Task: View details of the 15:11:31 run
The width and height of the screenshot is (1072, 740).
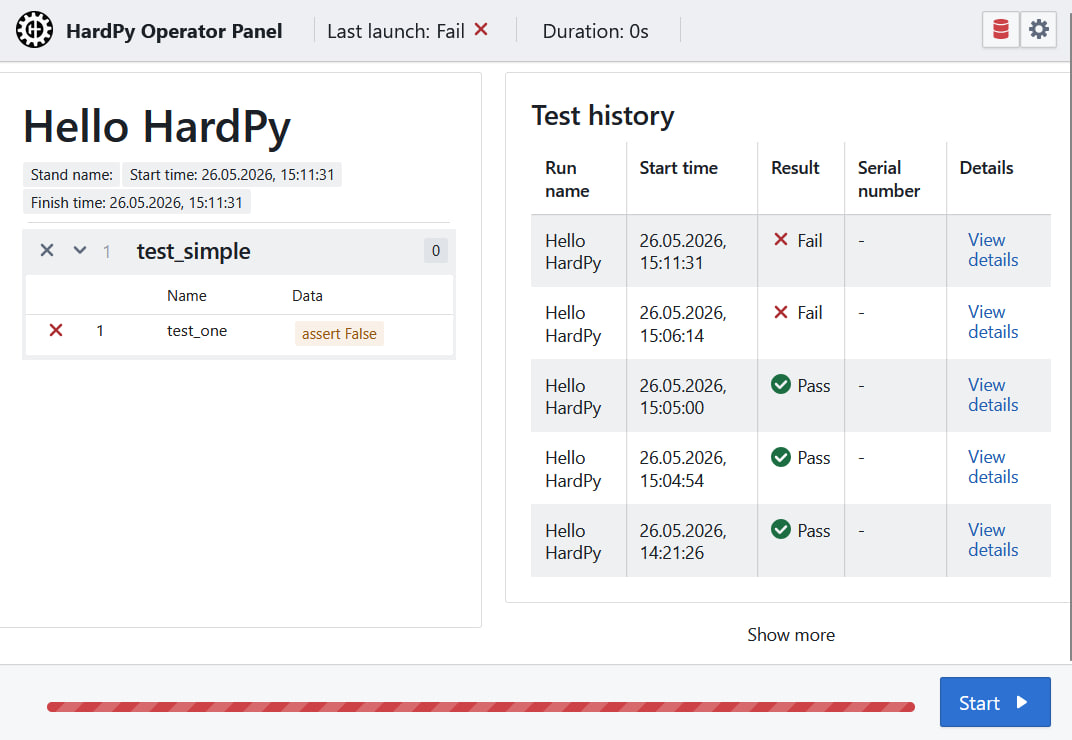Action: pos(993,250)
